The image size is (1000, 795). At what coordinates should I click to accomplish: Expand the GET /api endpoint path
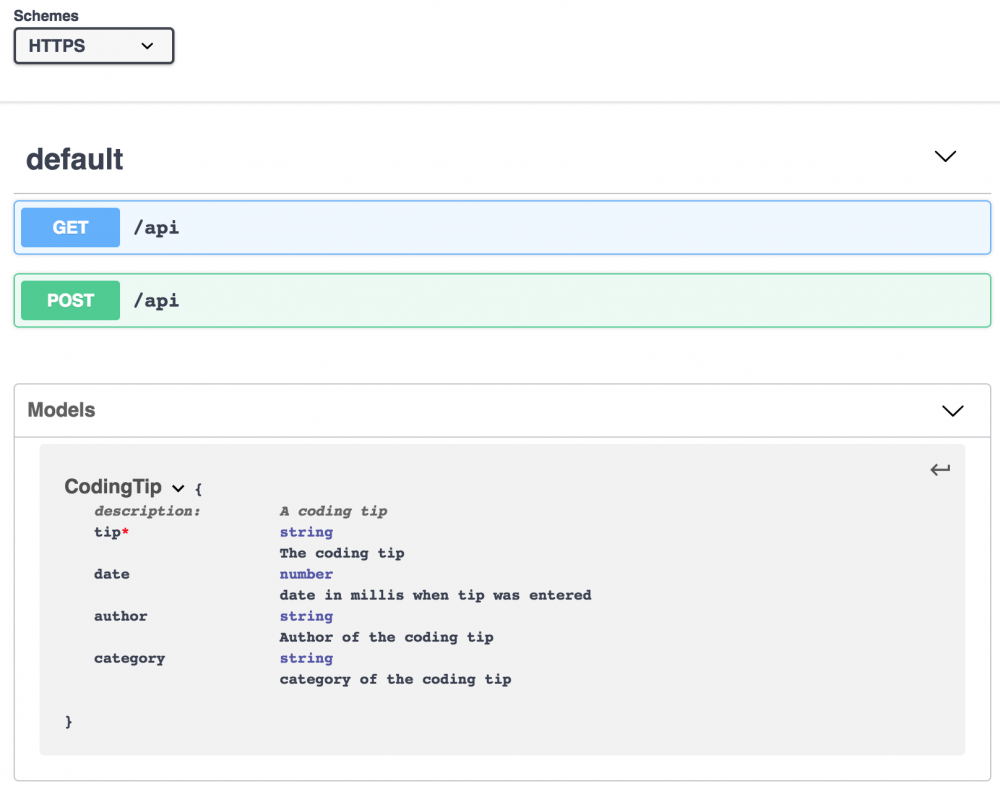[156, 228]
